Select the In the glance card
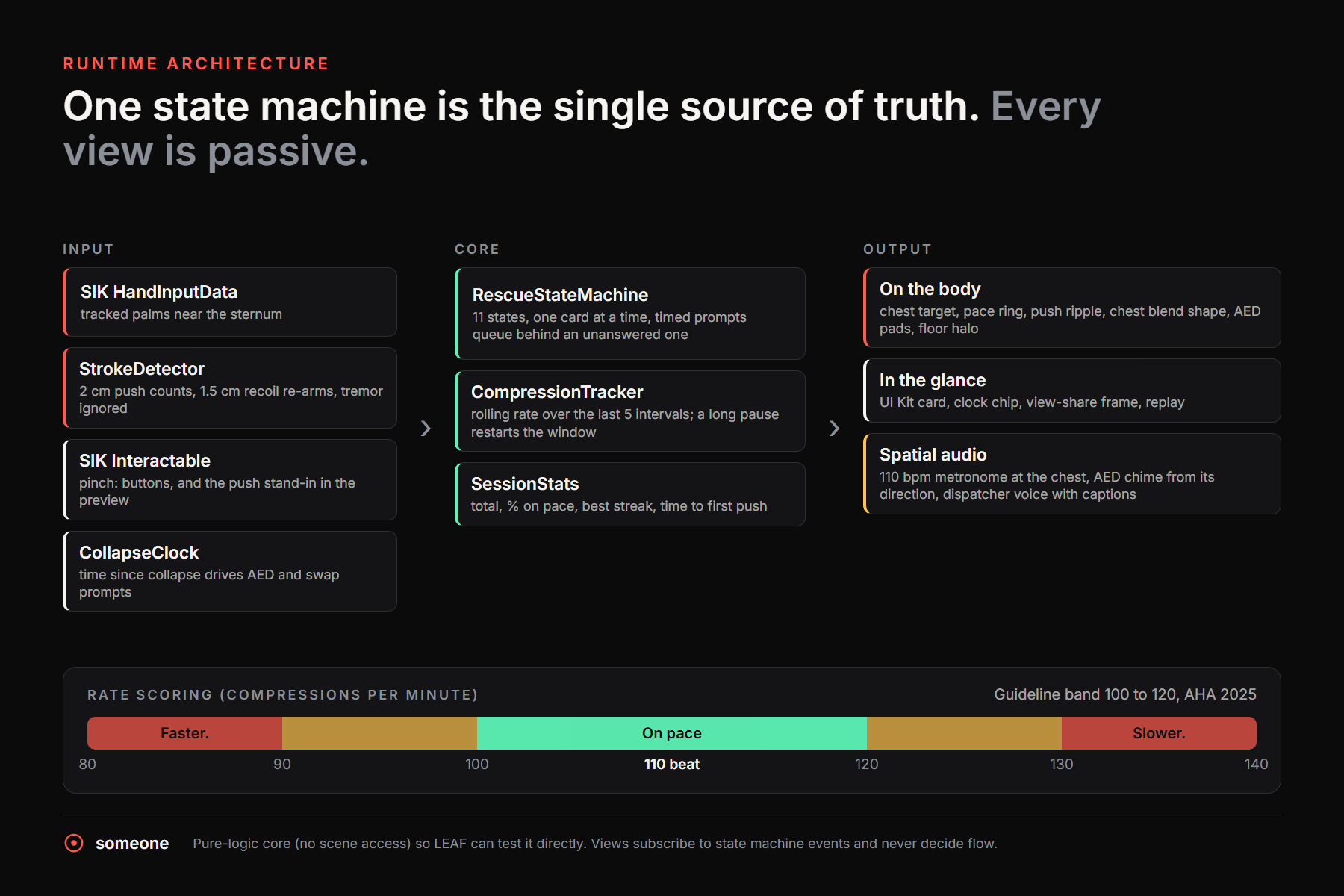 [x=1072, y=391]
